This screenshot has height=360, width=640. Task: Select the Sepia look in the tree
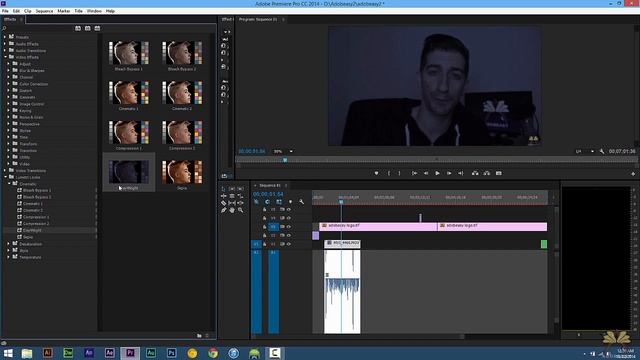(28, 237)
